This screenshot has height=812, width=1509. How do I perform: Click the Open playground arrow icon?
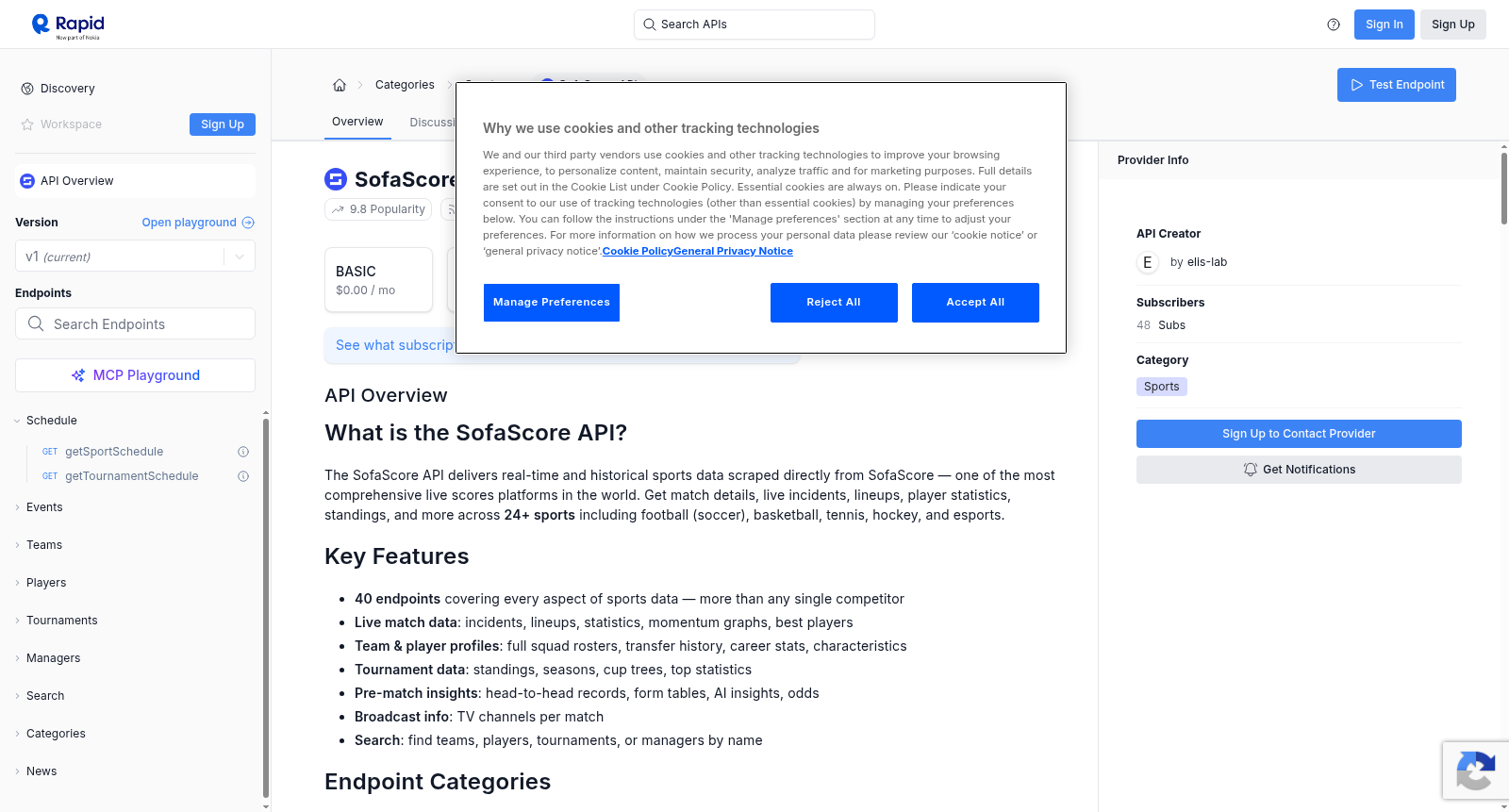coord(248,223)
